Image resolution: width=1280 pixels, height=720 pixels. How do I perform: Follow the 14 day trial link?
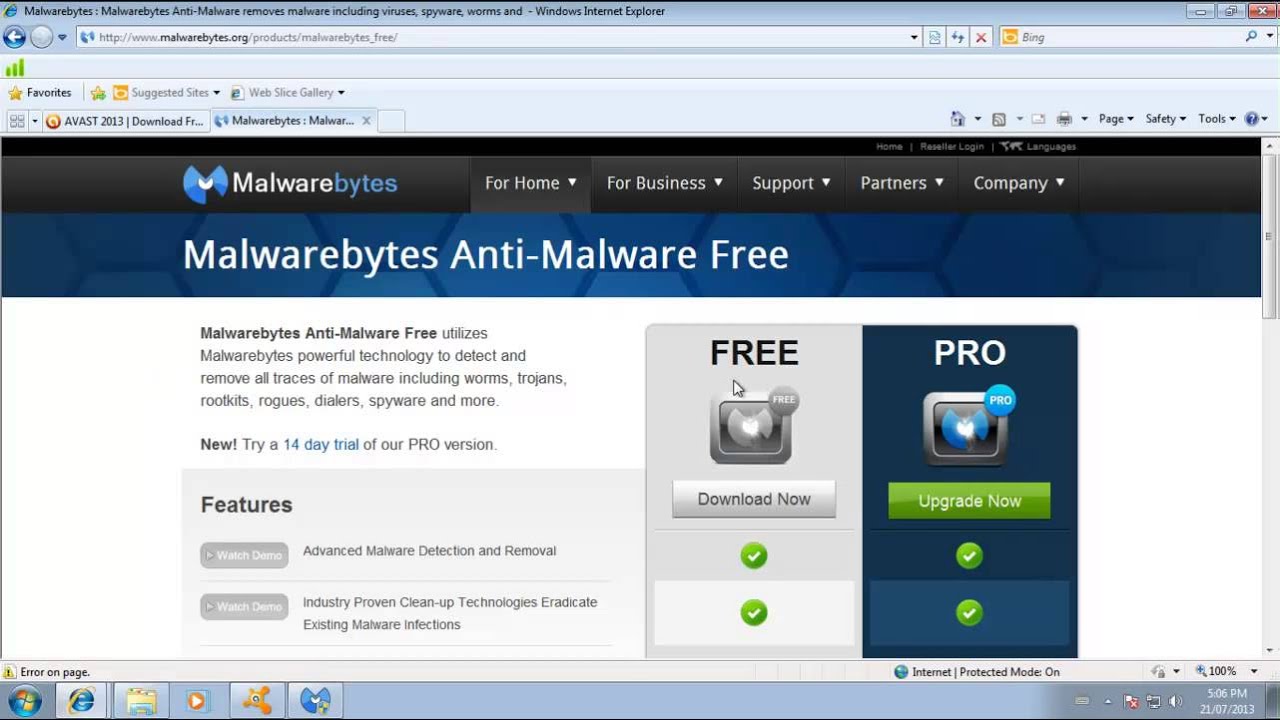coord(320,444)
